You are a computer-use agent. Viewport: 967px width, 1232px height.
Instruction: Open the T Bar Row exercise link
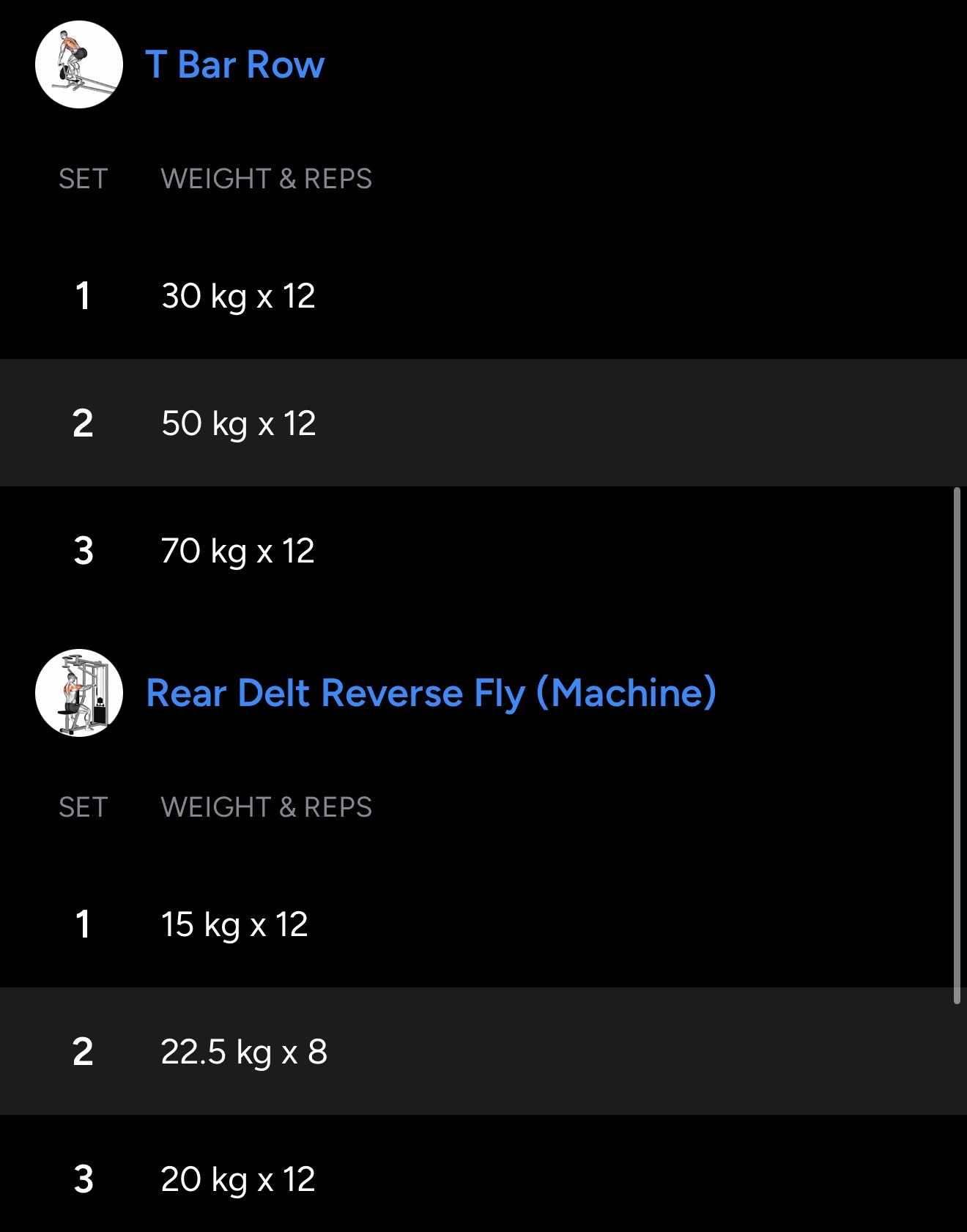(234, 64)
